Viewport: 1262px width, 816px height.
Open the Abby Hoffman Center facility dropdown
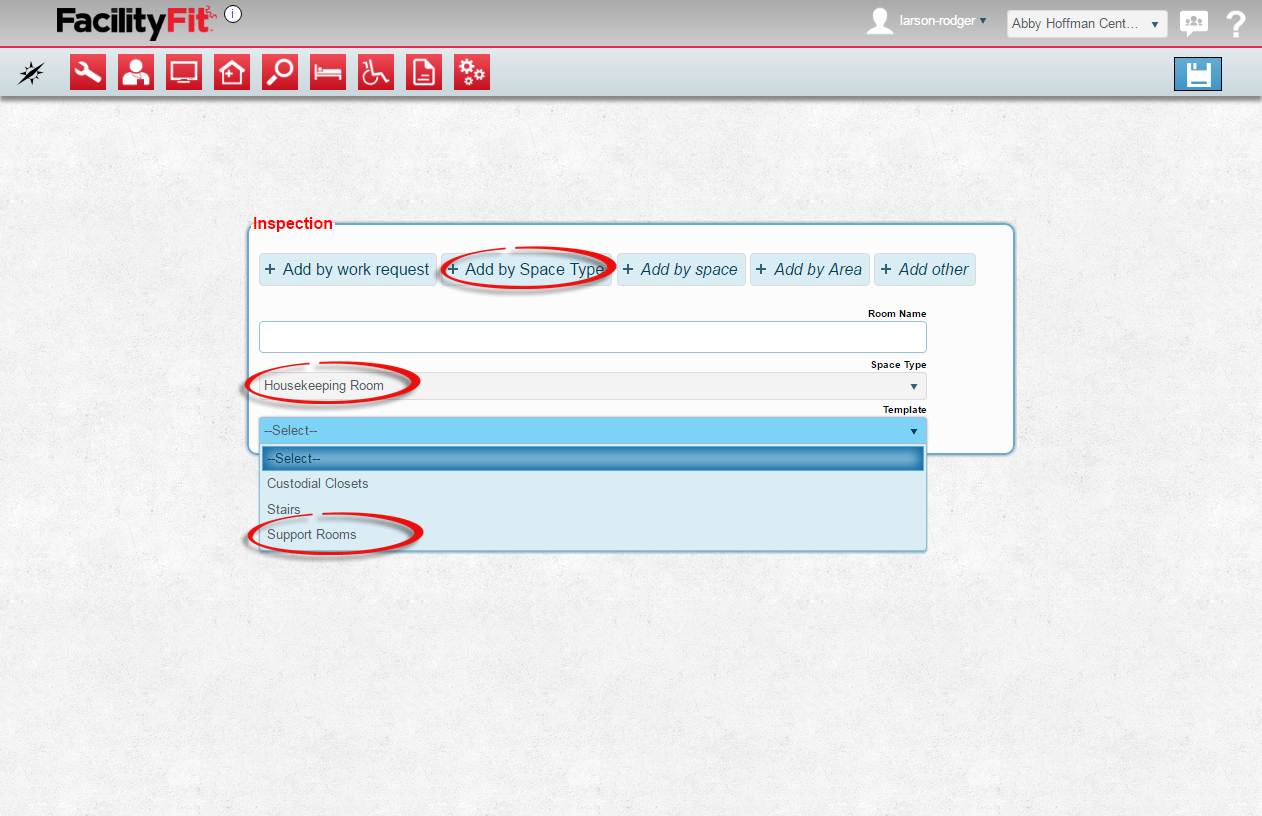[1086, 24]
